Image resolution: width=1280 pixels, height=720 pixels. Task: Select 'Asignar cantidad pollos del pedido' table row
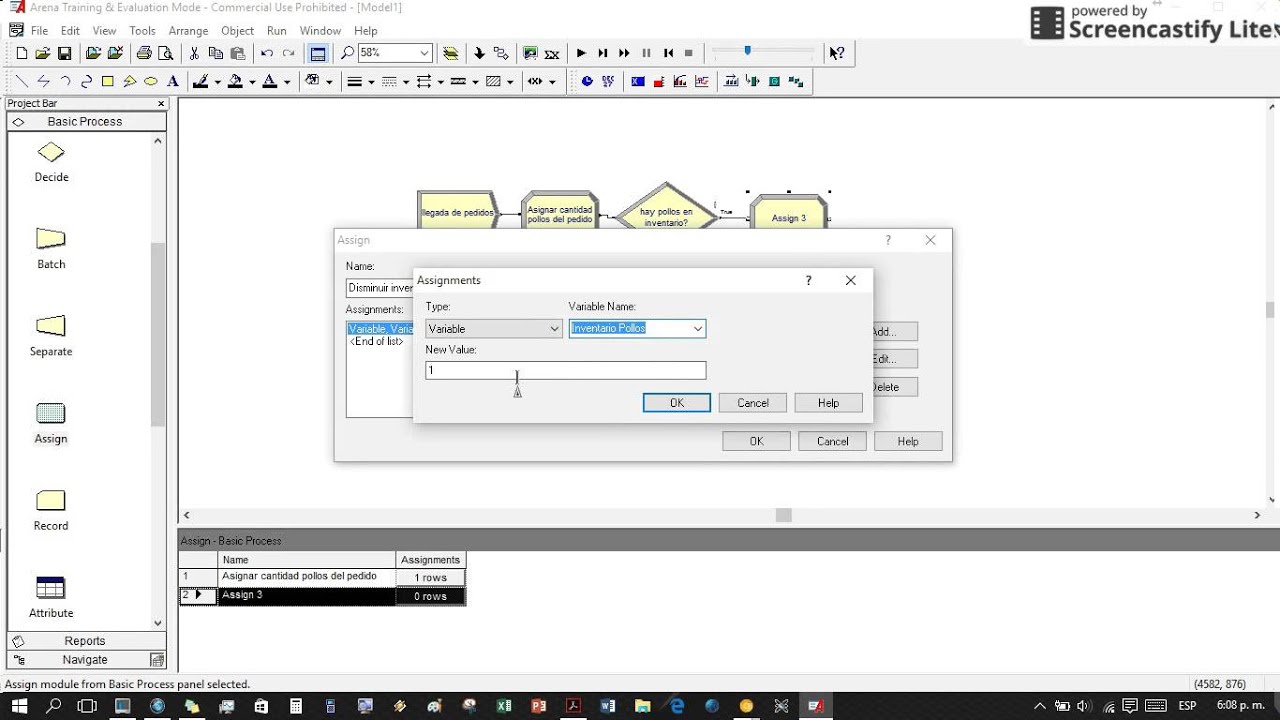click(x=306, y=577)
